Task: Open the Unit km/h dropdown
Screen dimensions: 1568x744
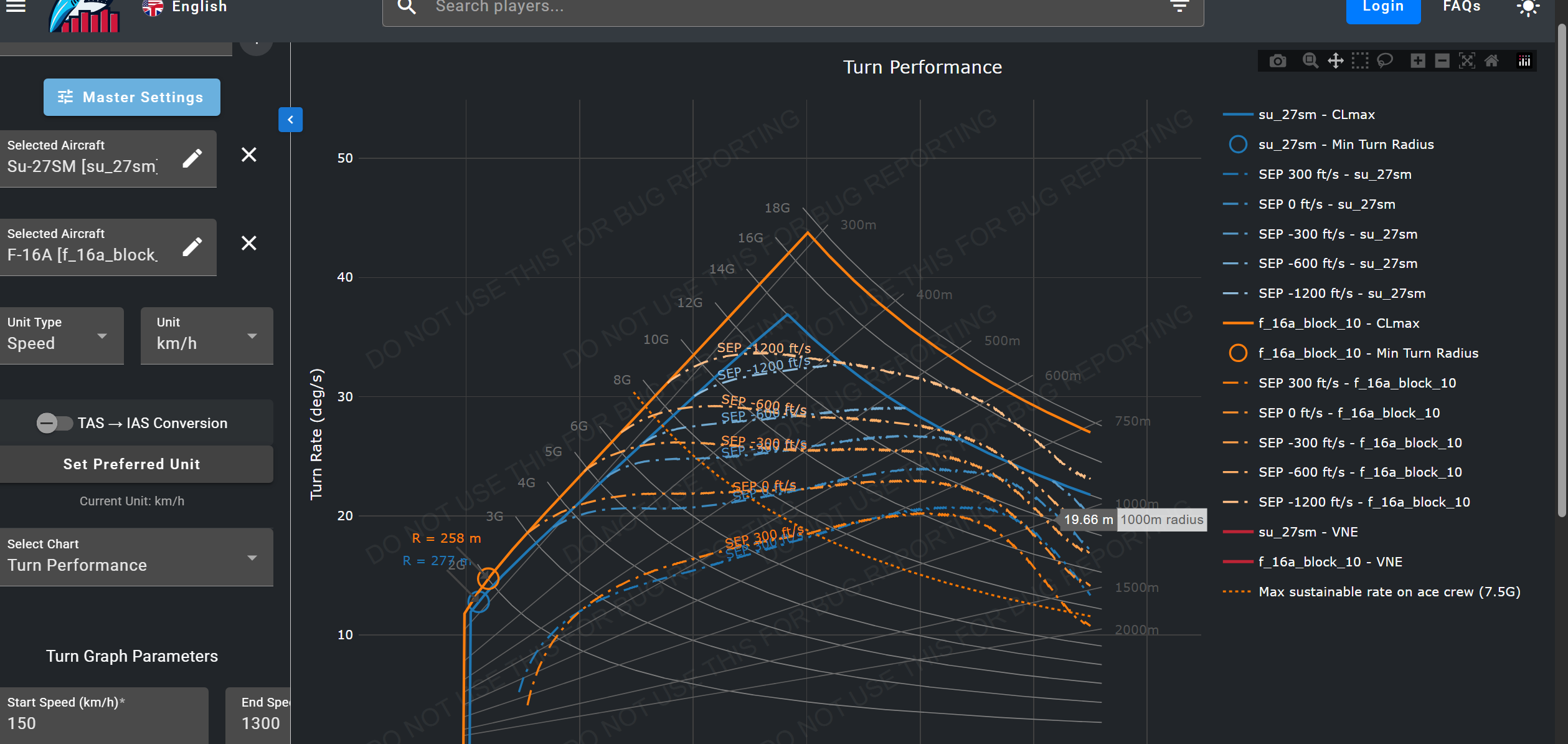Action: point(207,336)
